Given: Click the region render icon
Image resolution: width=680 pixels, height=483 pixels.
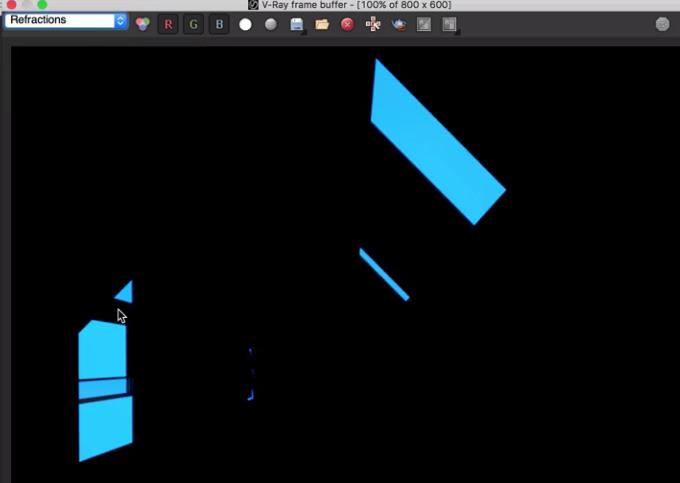Looking at the screenshot, I should pos(424,24).
